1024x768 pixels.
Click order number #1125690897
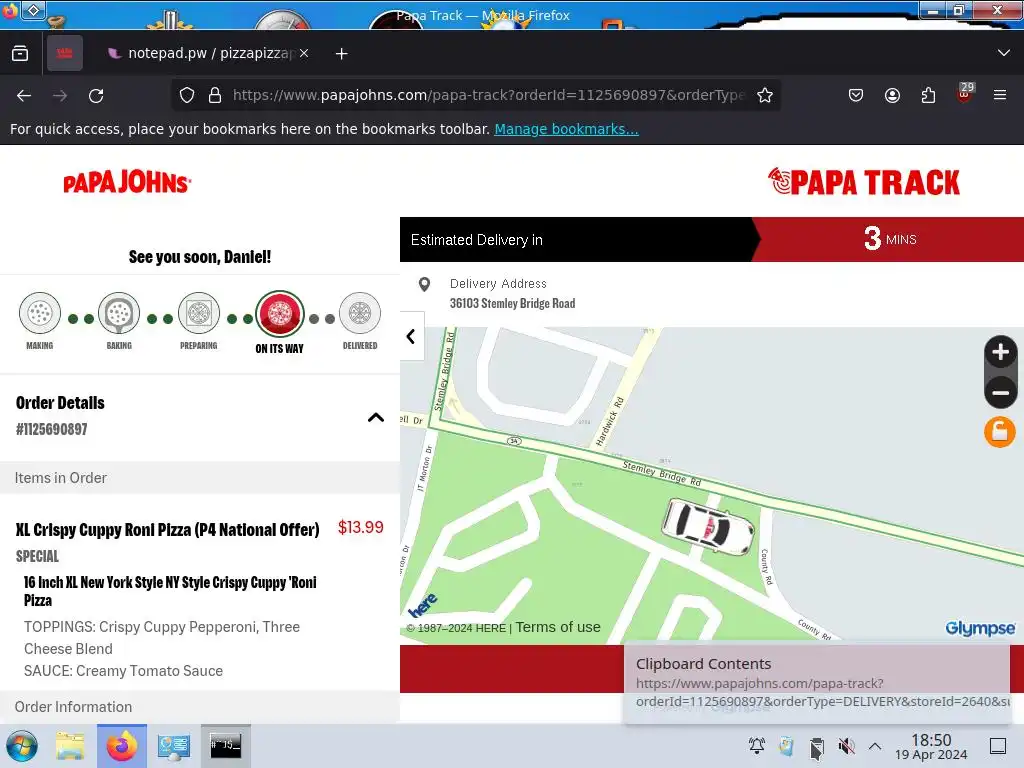click(52, 429)
